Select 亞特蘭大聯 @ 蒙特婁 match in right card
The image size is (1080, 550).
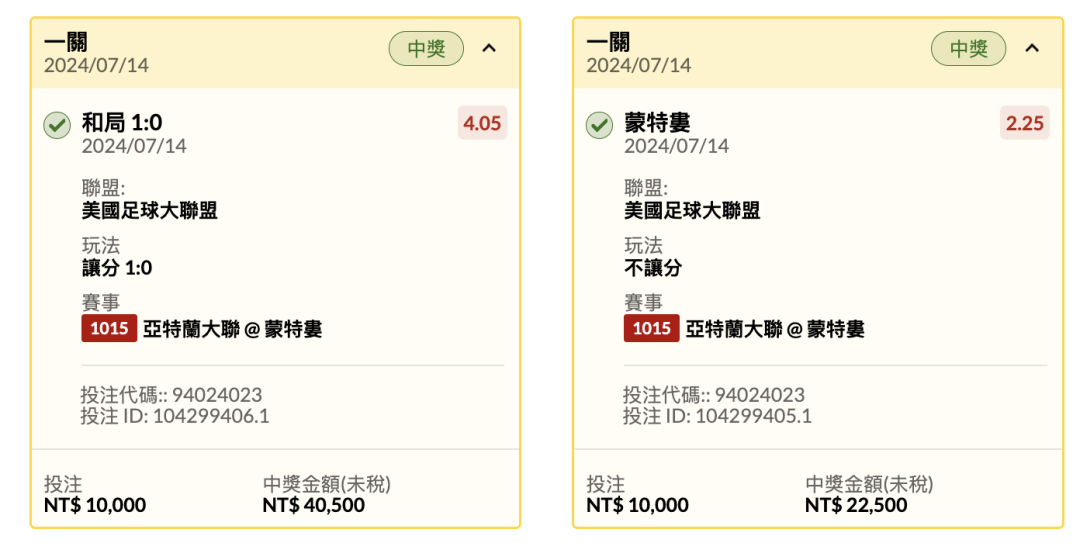775,329
